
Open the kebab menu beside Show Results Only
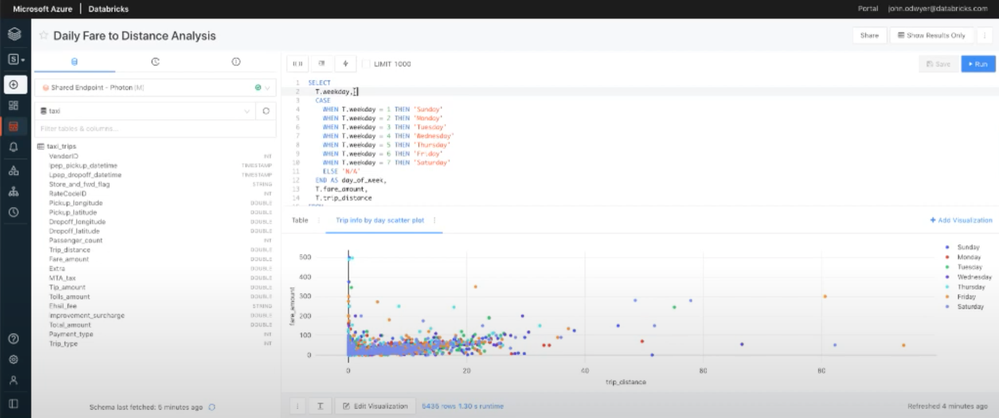tap(985, 36)
